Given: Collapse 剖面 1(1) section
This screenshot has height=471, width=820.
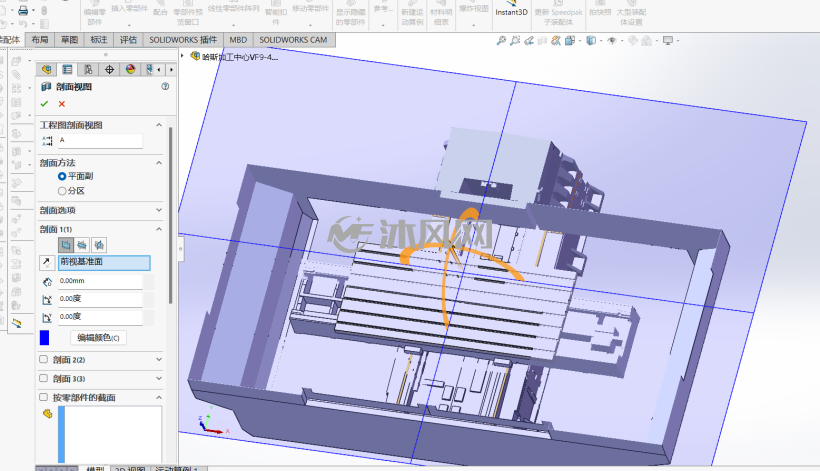Looking at the screenshot, I should click(x=159, y=229).
